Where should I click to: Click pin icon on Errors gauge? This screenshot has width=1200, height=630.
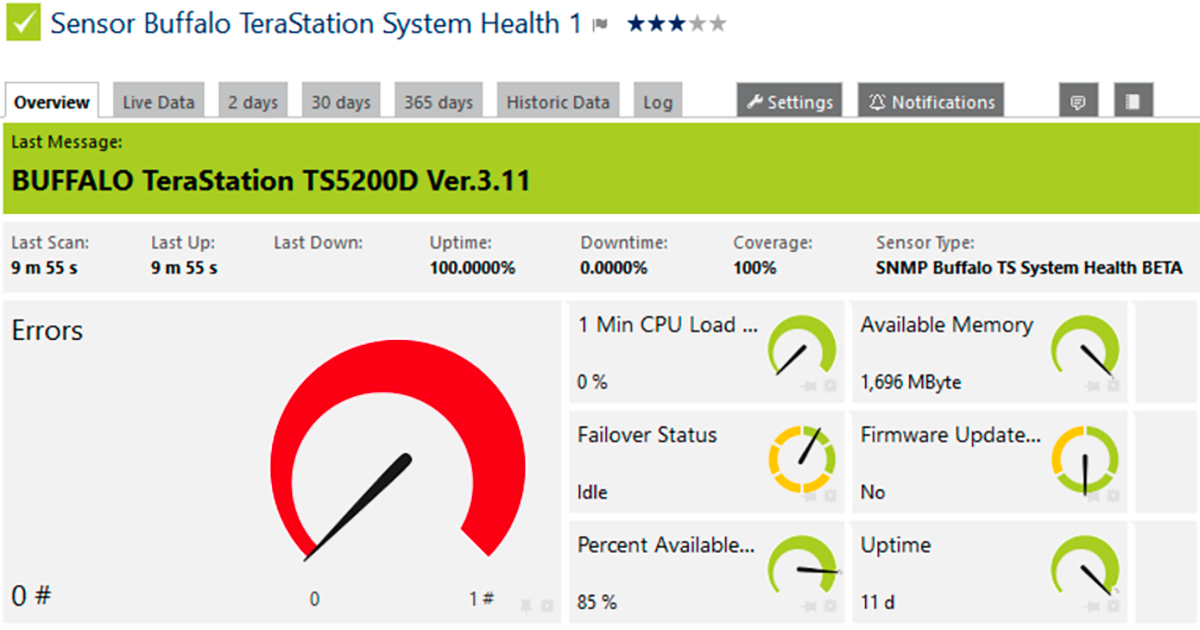526,606
